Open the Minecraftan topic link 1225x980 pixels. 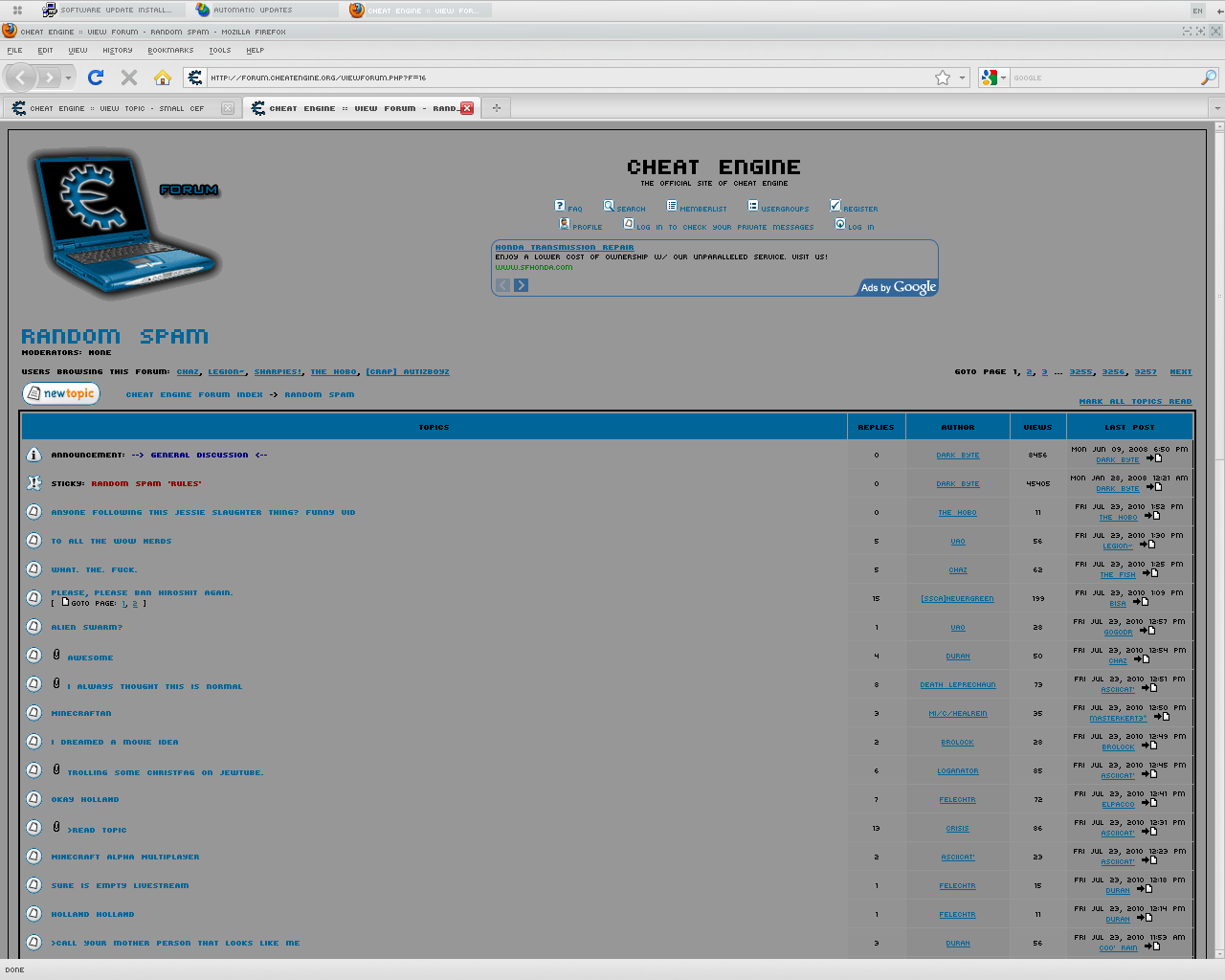point(81,713)
